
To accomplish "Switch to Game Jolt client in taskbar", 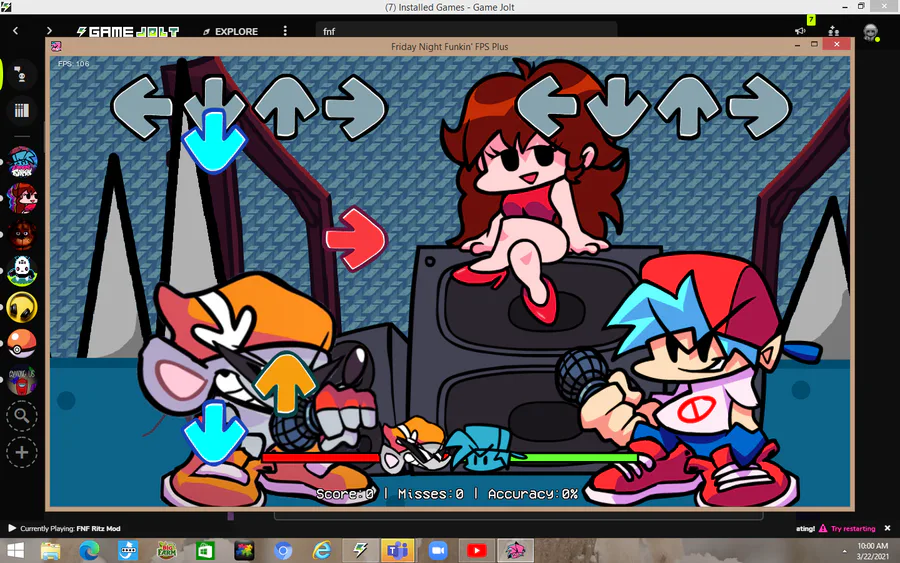I will pos(360,551).
